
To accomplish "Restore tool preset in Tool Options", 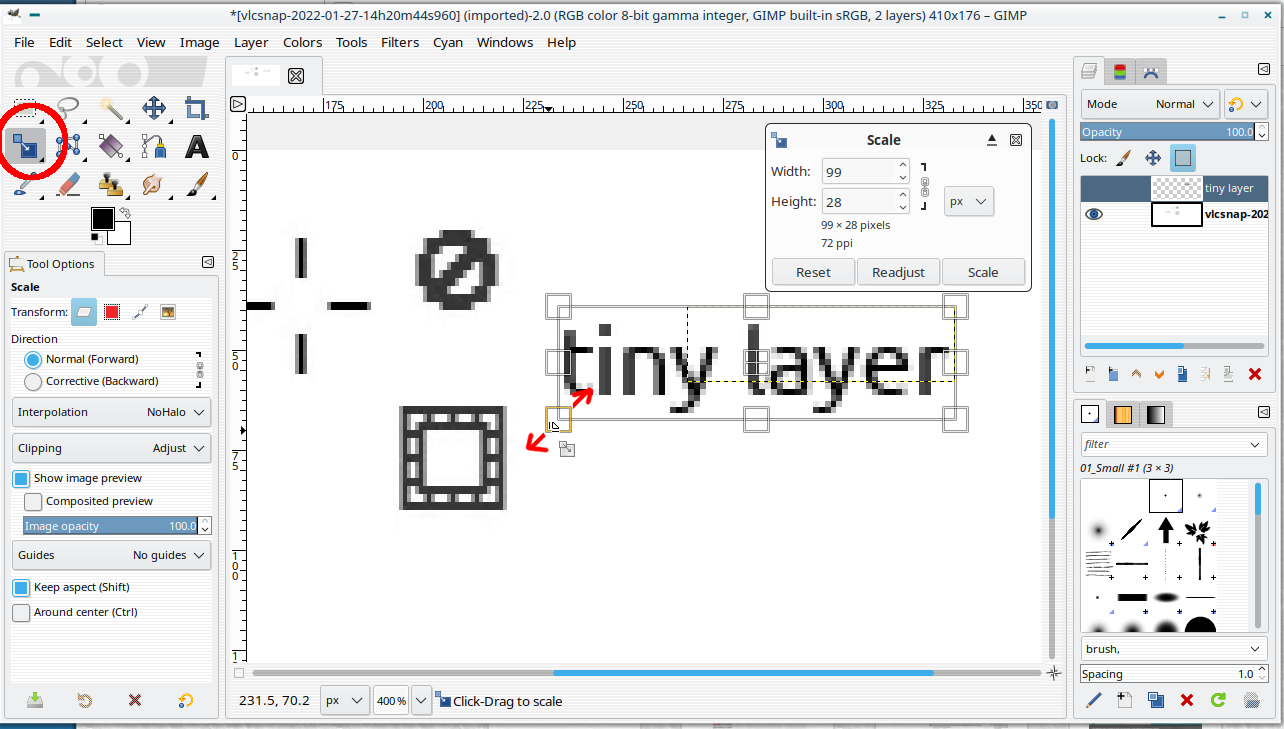I will tap(85, 700).
